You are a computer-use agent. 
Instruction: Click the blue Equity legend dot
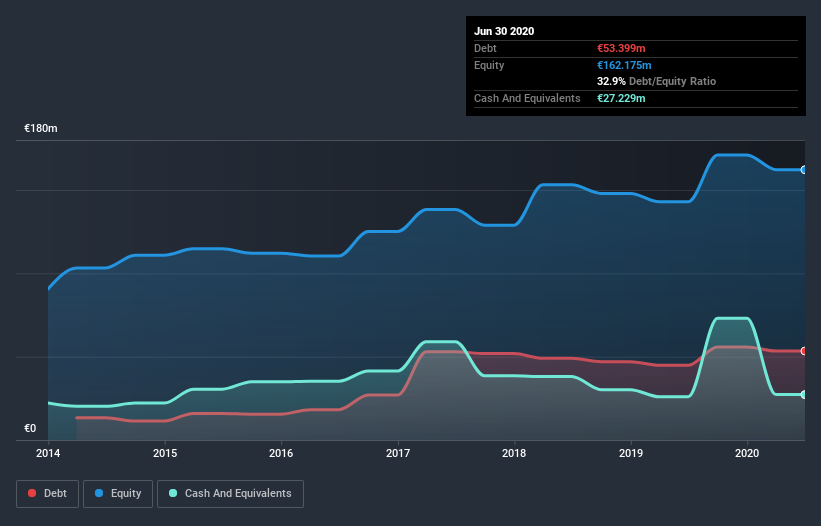(99, 493)
